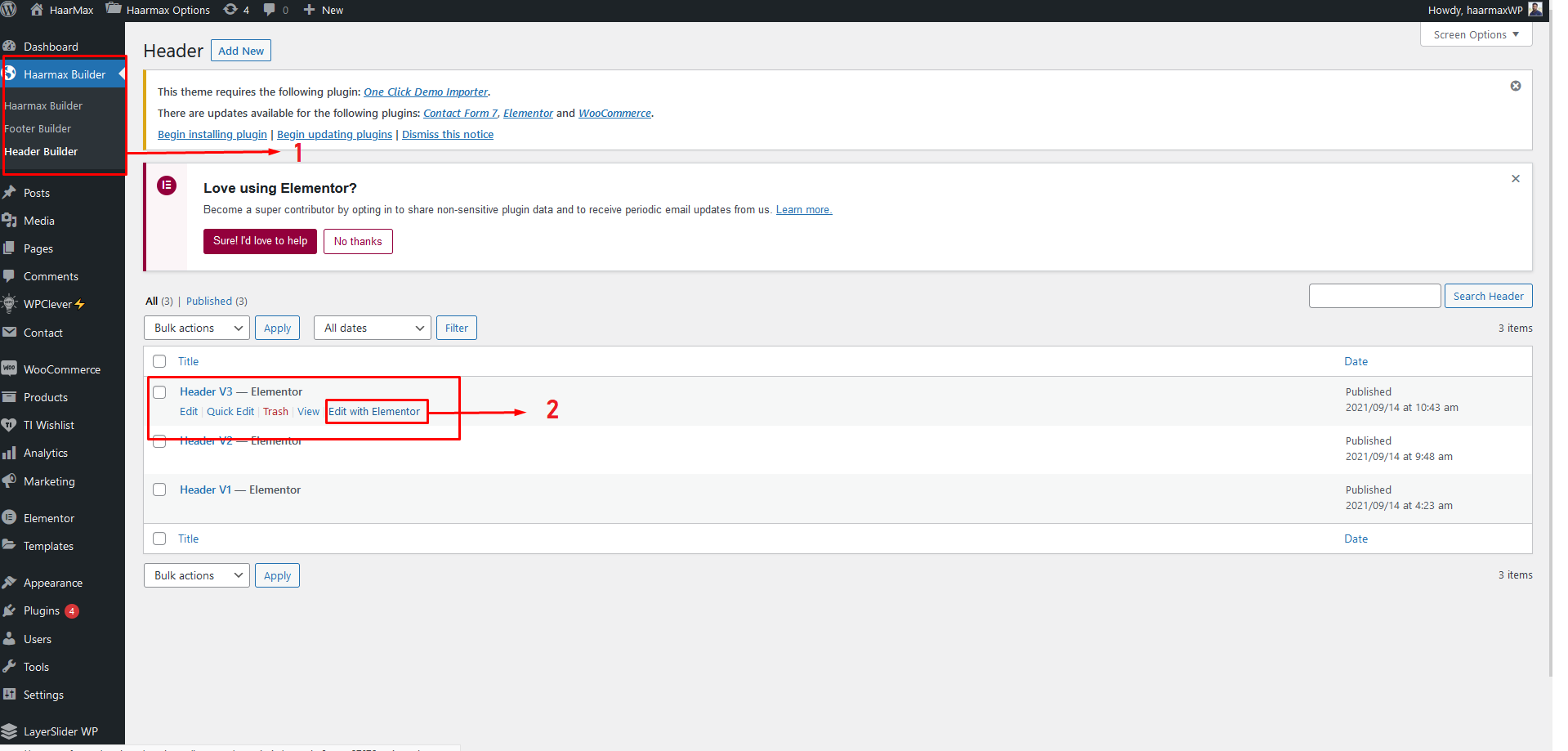Click Dismiss this notice link
Viewport: 1568px width, 751px height.
pyautogui.click(x=448, y=134)
